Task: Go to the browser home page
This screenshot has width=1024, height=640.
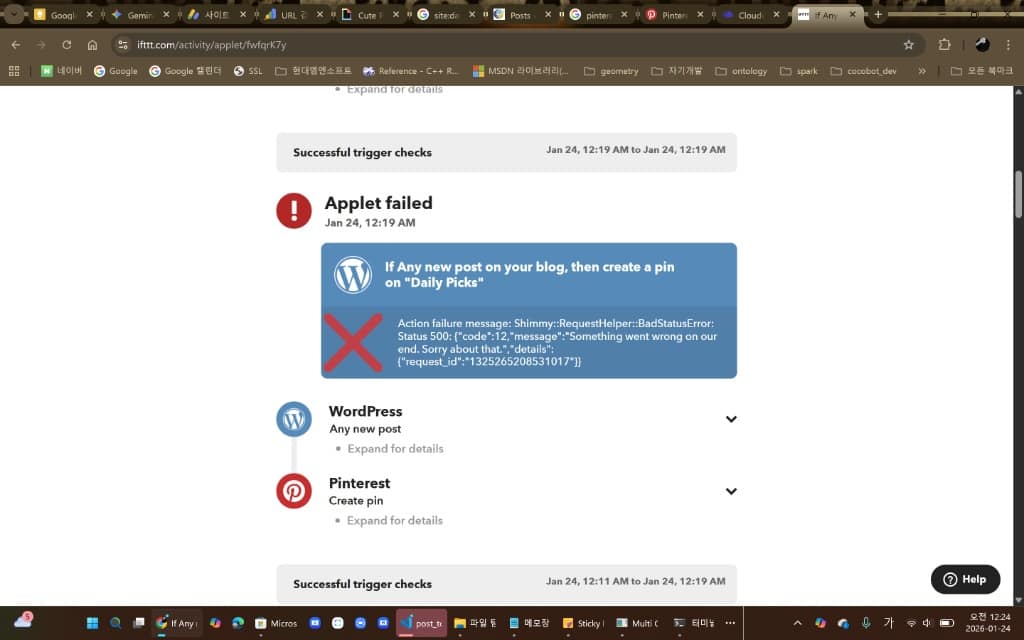Action: pos(92,45)
